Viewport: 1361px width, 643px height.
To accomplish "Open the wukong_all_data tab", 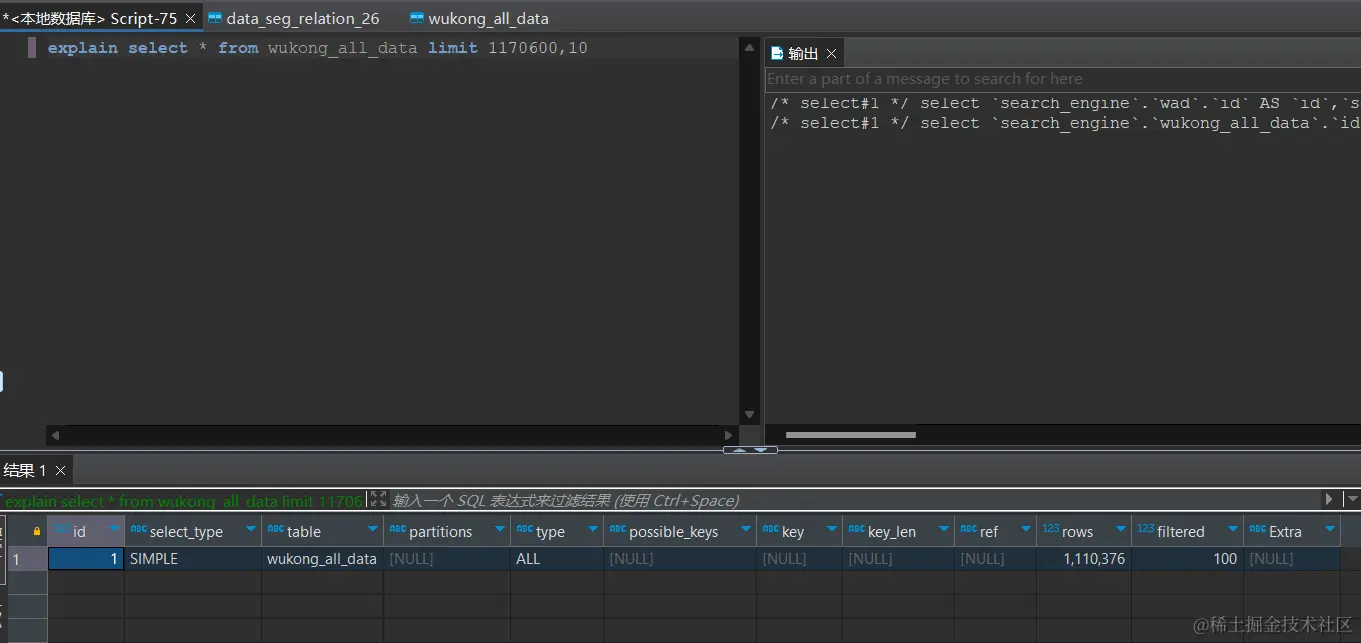I will (479, 19).
